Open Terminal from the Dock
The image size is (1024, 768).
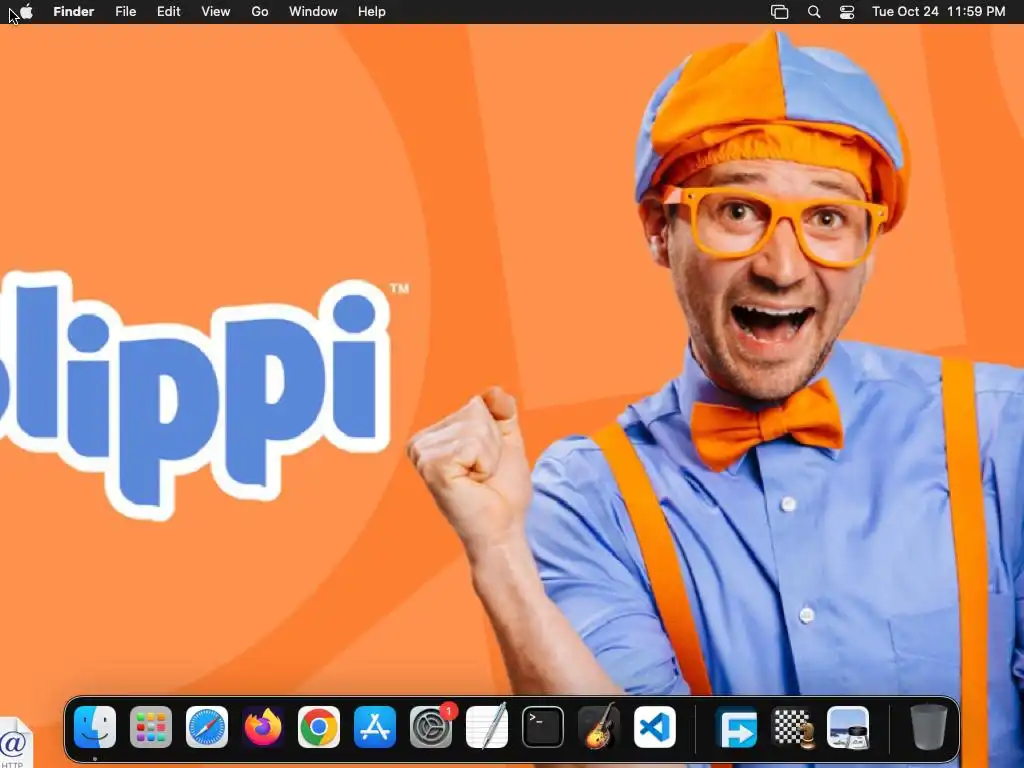[543, 727]
